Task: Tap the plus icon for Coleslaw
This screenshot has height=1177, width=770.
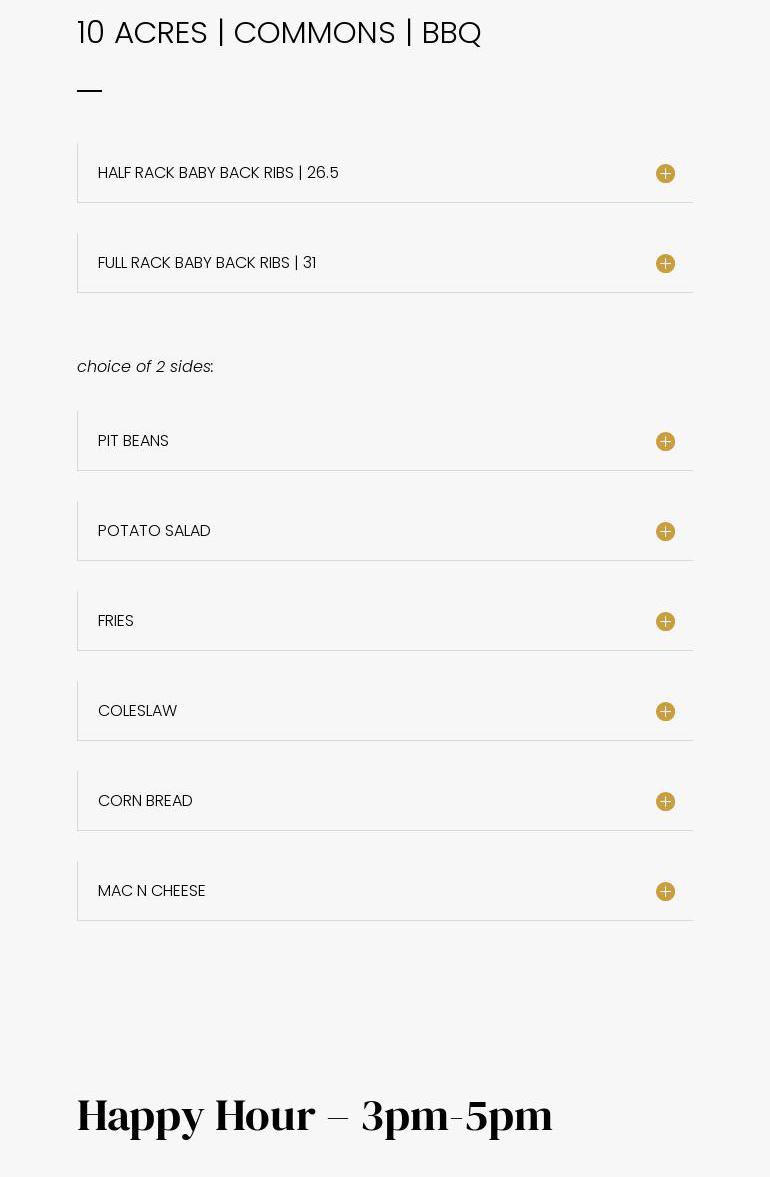Action: [665, 712]
